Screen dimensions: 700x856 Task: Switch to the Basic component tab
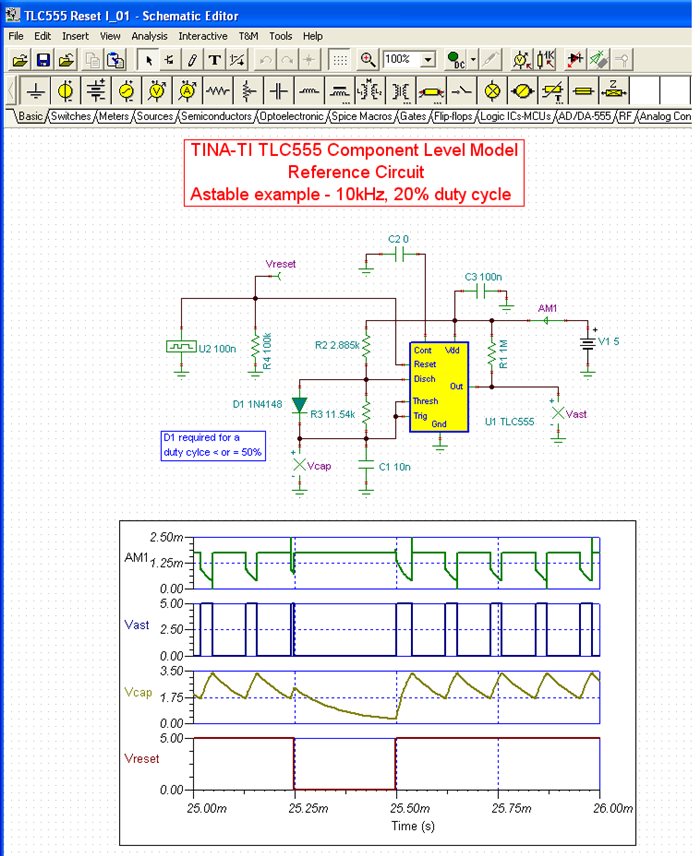coord(31,116)
